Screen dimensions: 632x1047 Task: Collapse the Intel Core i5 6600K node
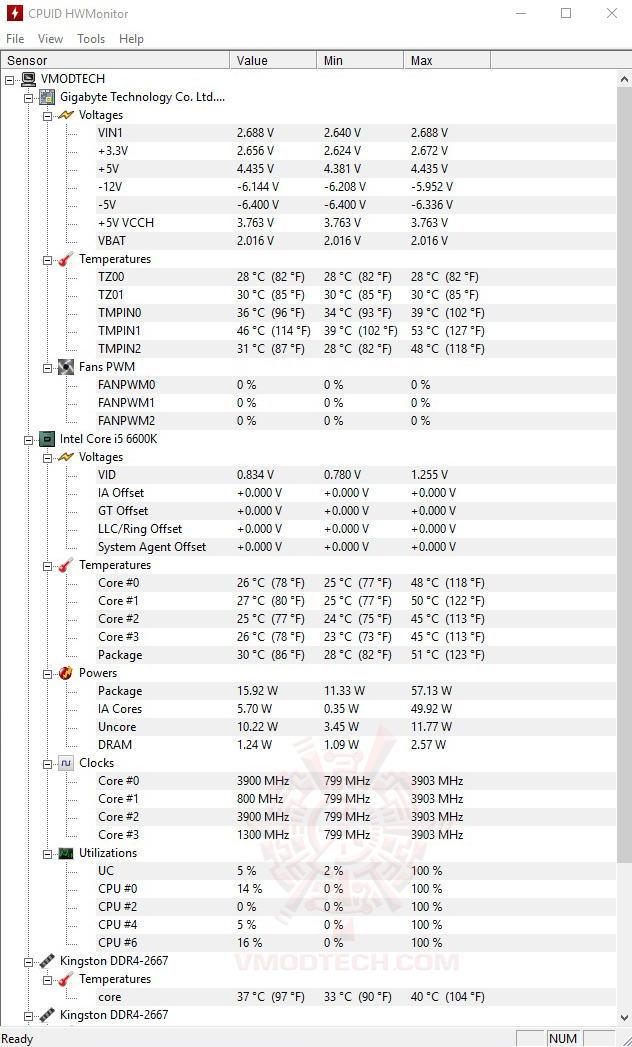[28, 439]
